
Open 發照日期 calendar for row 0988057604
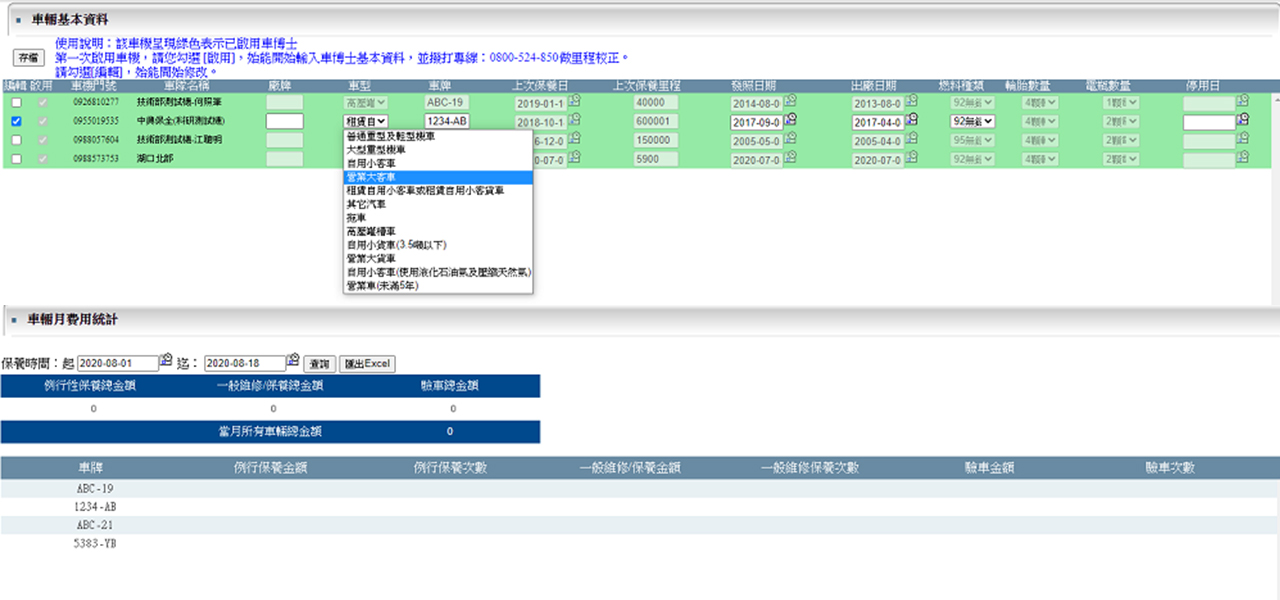791,139
